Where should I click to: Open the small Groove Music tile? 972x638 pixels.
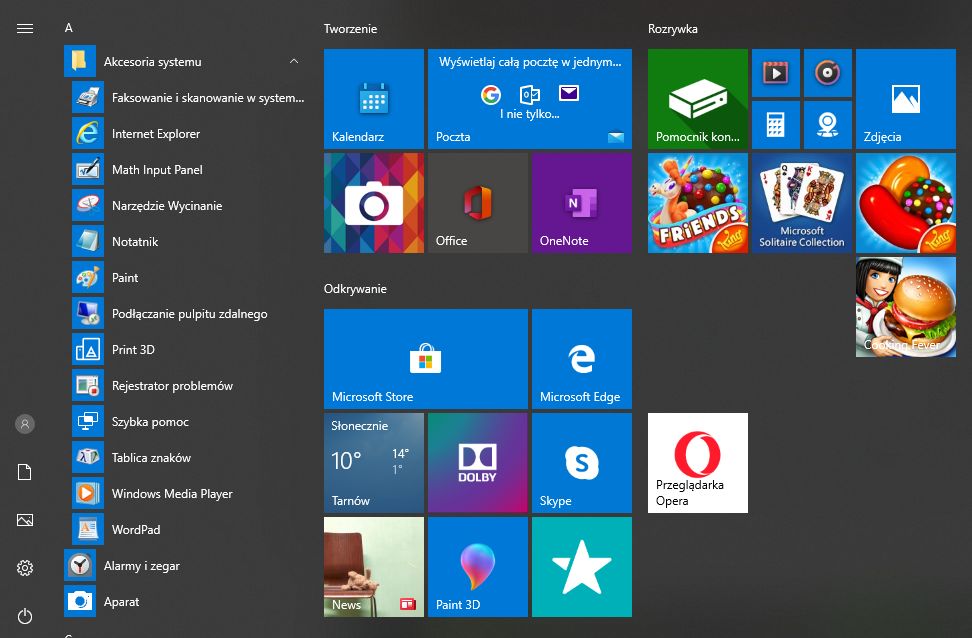point(828,73)
